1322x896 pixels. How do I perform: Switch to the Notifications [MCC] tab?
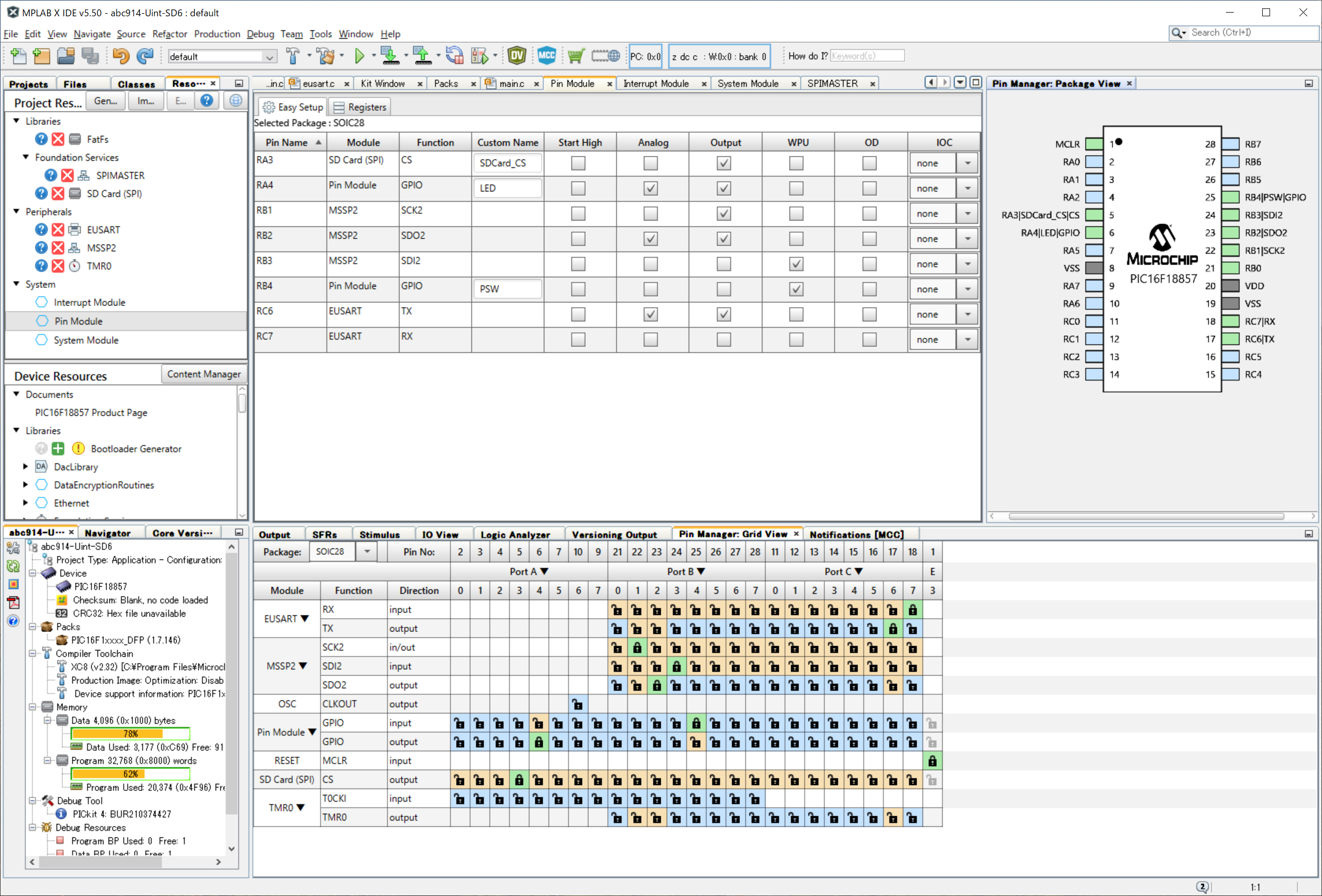856,534
